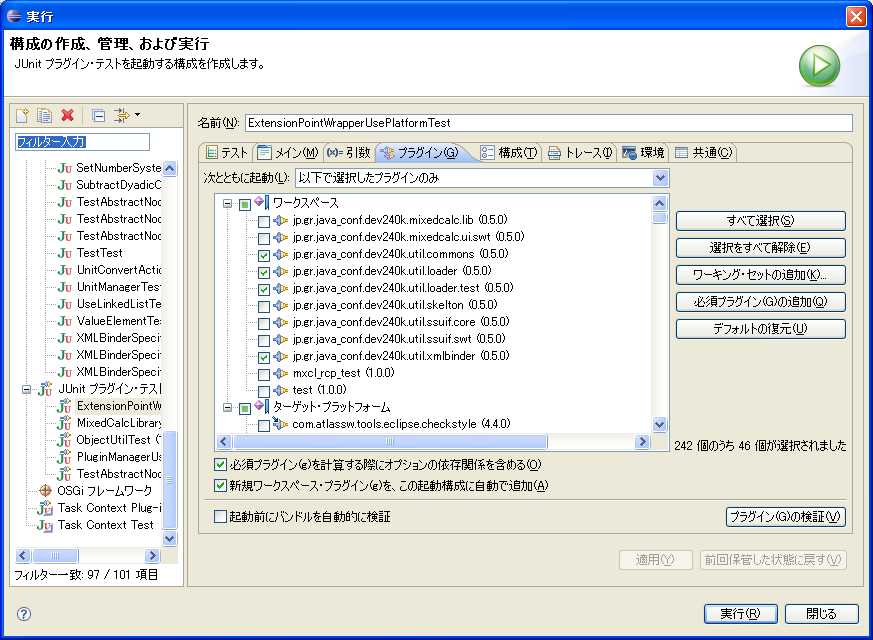The image size is (873, 640).
Task: Click the 必須プラグインの追加 button
Action: pos(762,301)
